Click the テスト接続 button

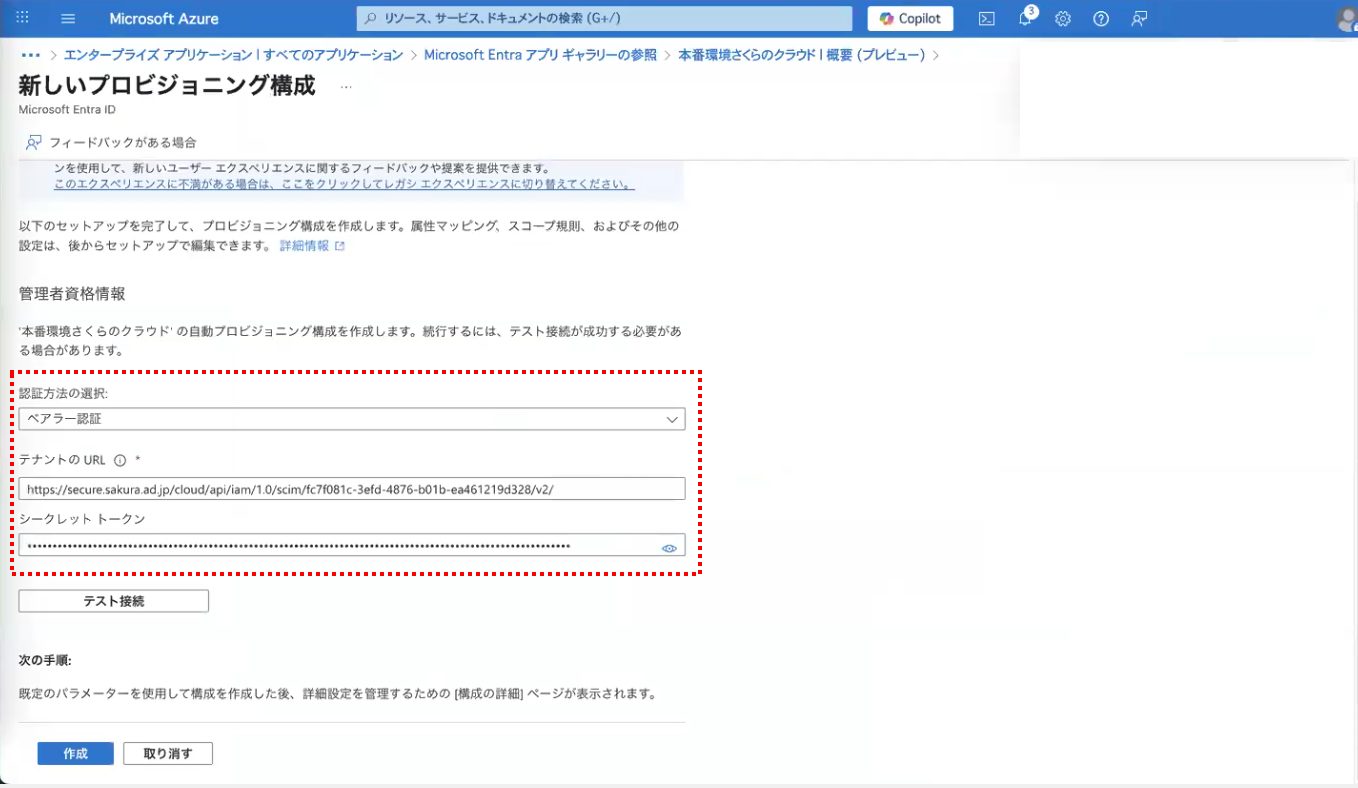pos(114,601)
